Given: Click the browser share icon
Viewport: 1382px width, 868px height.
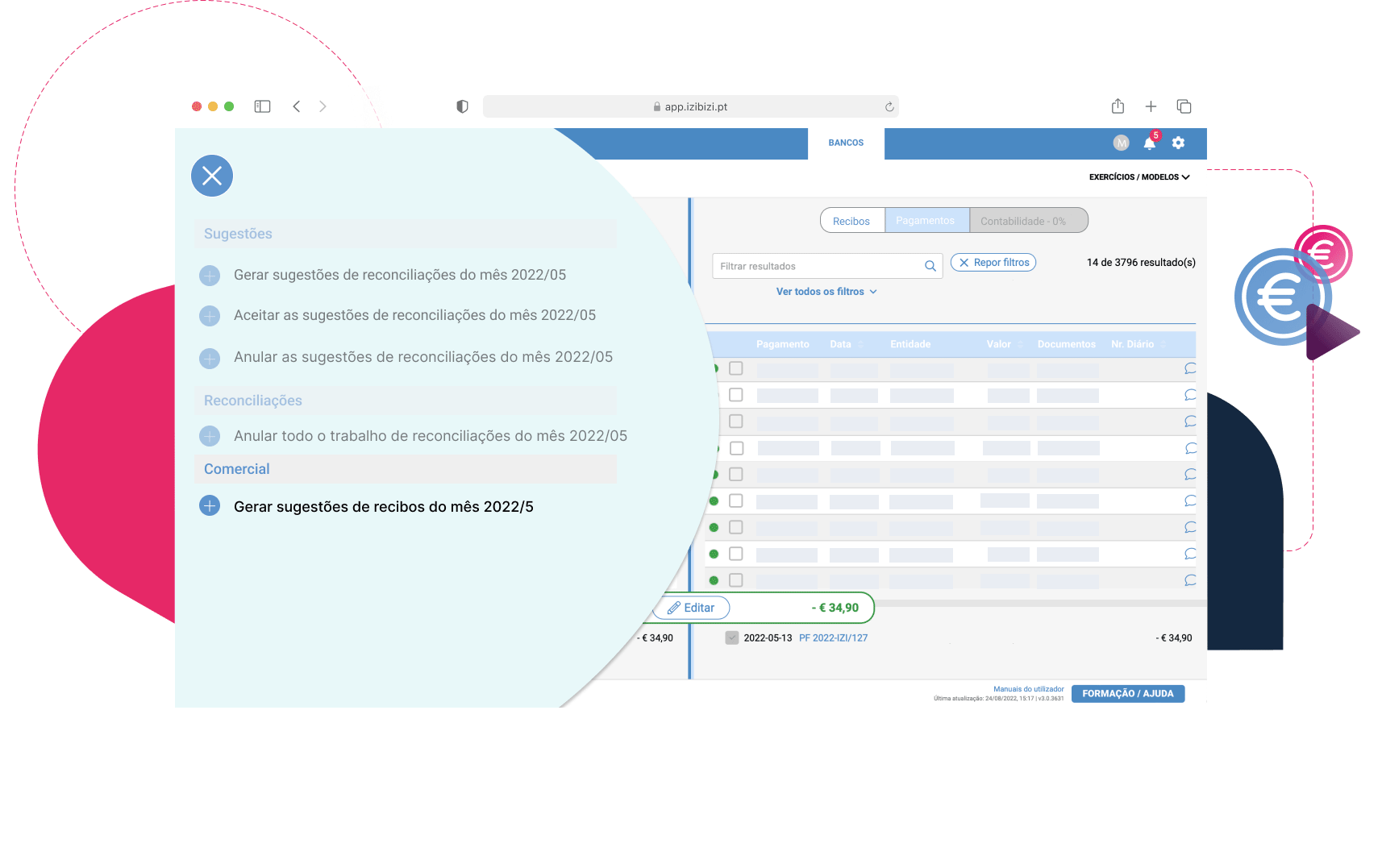Looking at the screenshot, I should pos(1118,106).
